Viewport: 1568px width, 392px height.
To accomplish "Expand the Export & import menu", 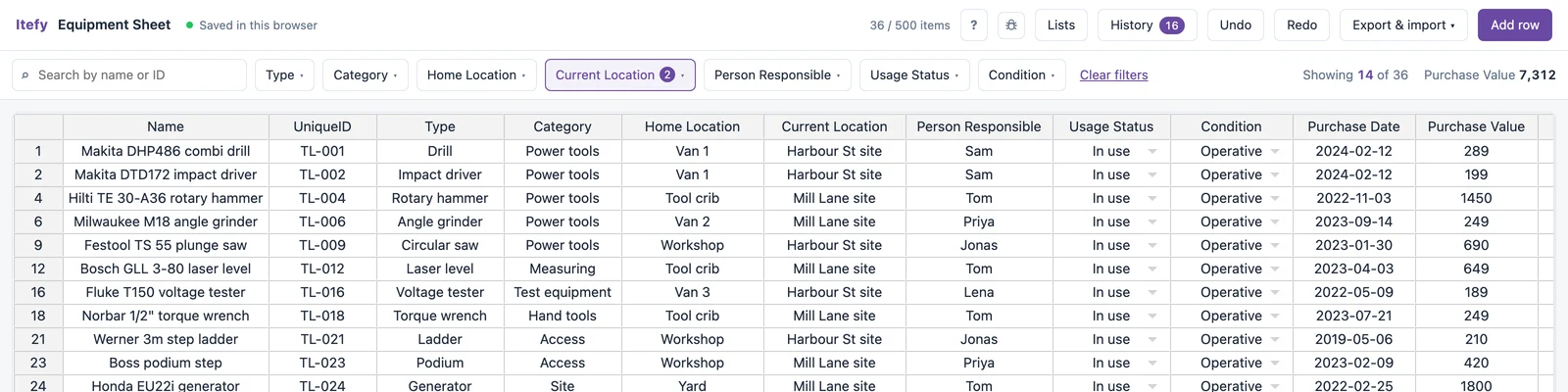I will tap(1404, 25).
